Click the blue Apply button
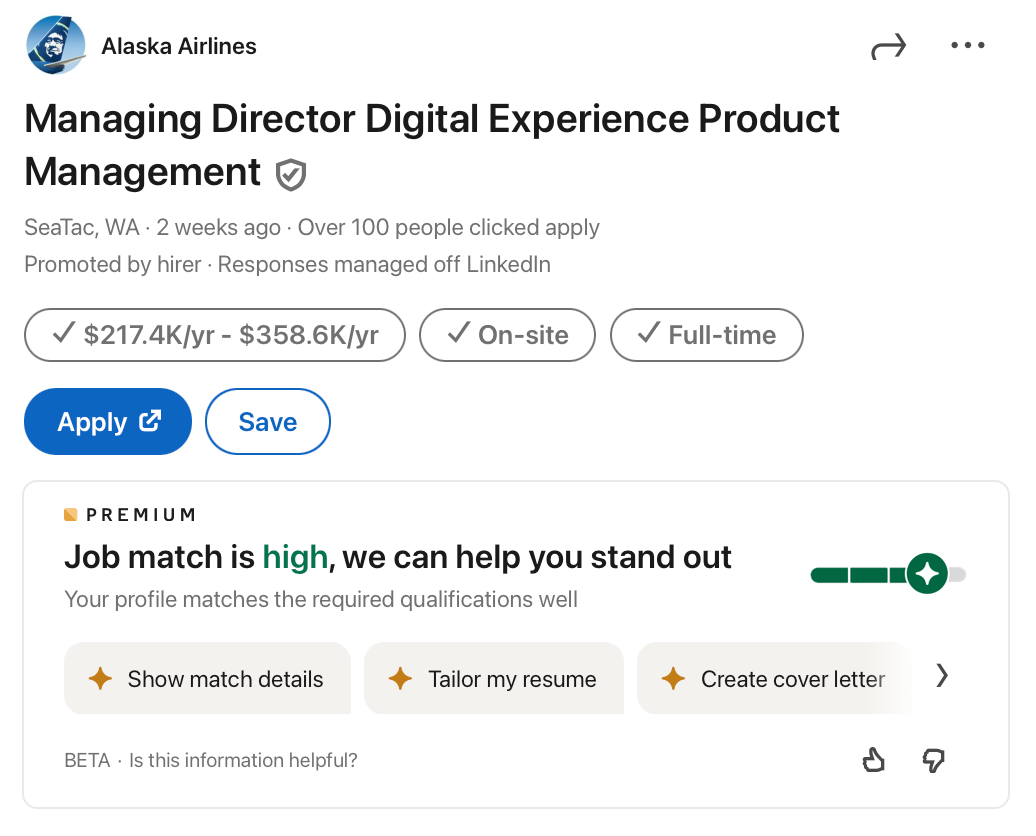Screen dimensions: 1036x836 [x=108, y=422]
